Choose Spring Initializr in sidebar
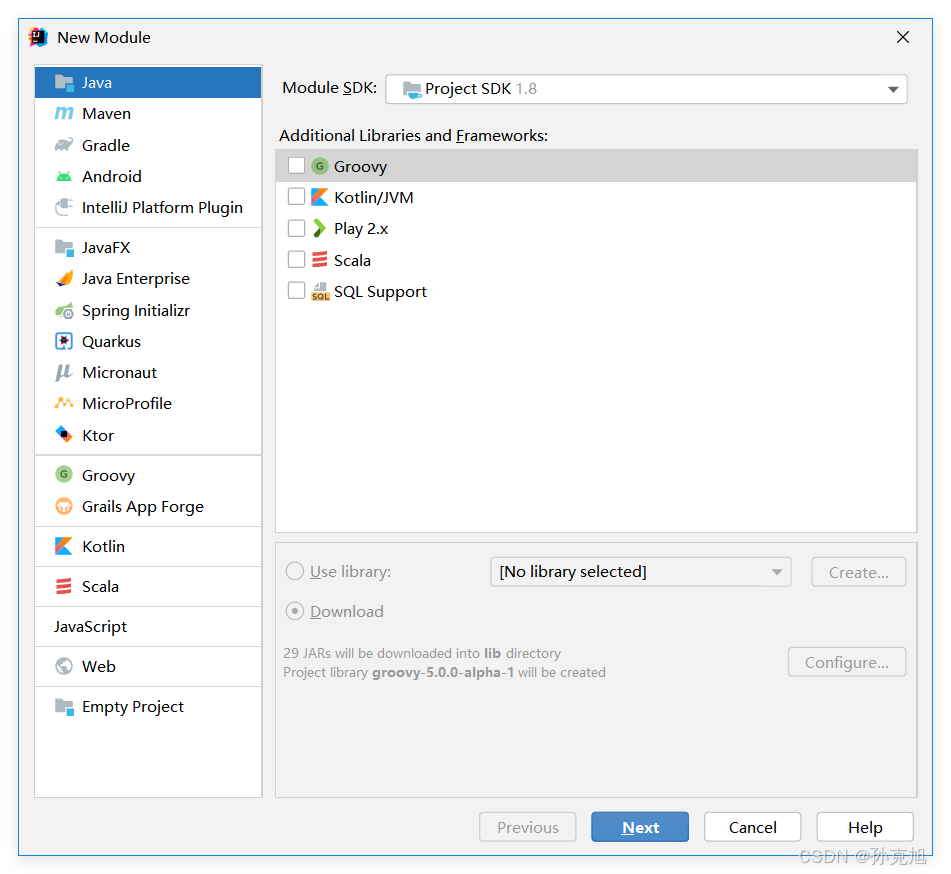951x874 pixels. click(x=148, y=311)
